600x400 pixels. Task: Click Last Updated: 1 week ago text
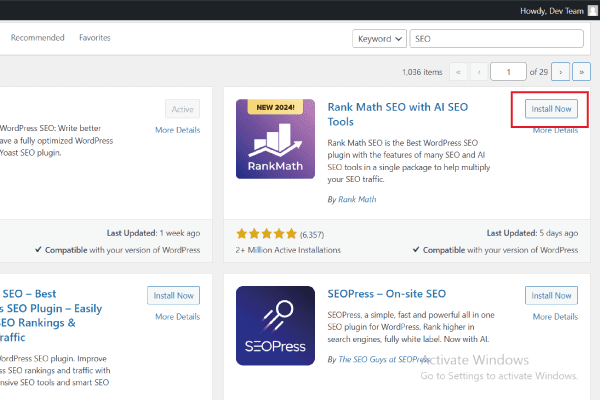point(153,233)
